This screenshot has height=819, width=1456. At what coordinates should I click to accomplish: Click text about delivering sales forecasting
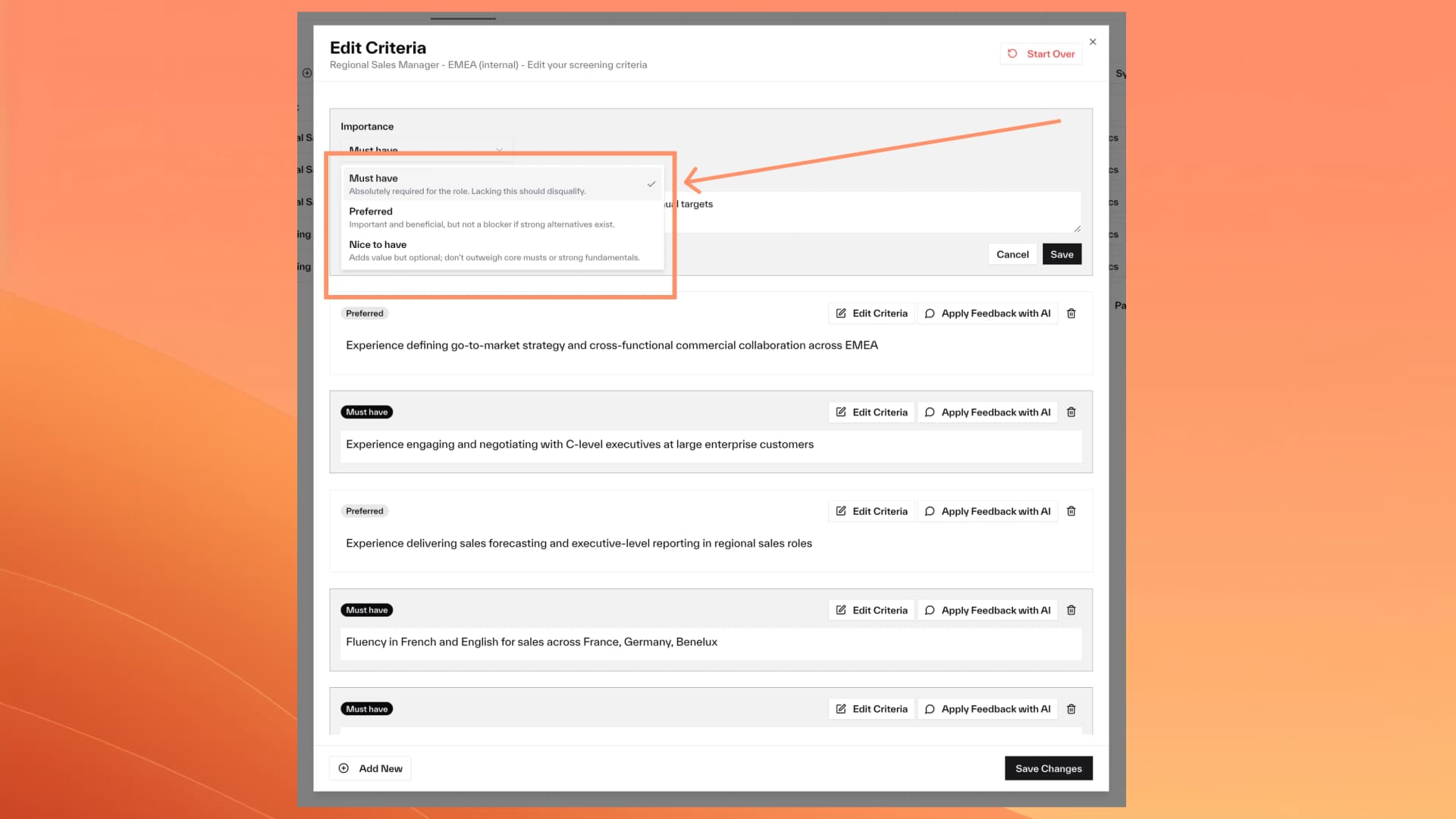579,544
